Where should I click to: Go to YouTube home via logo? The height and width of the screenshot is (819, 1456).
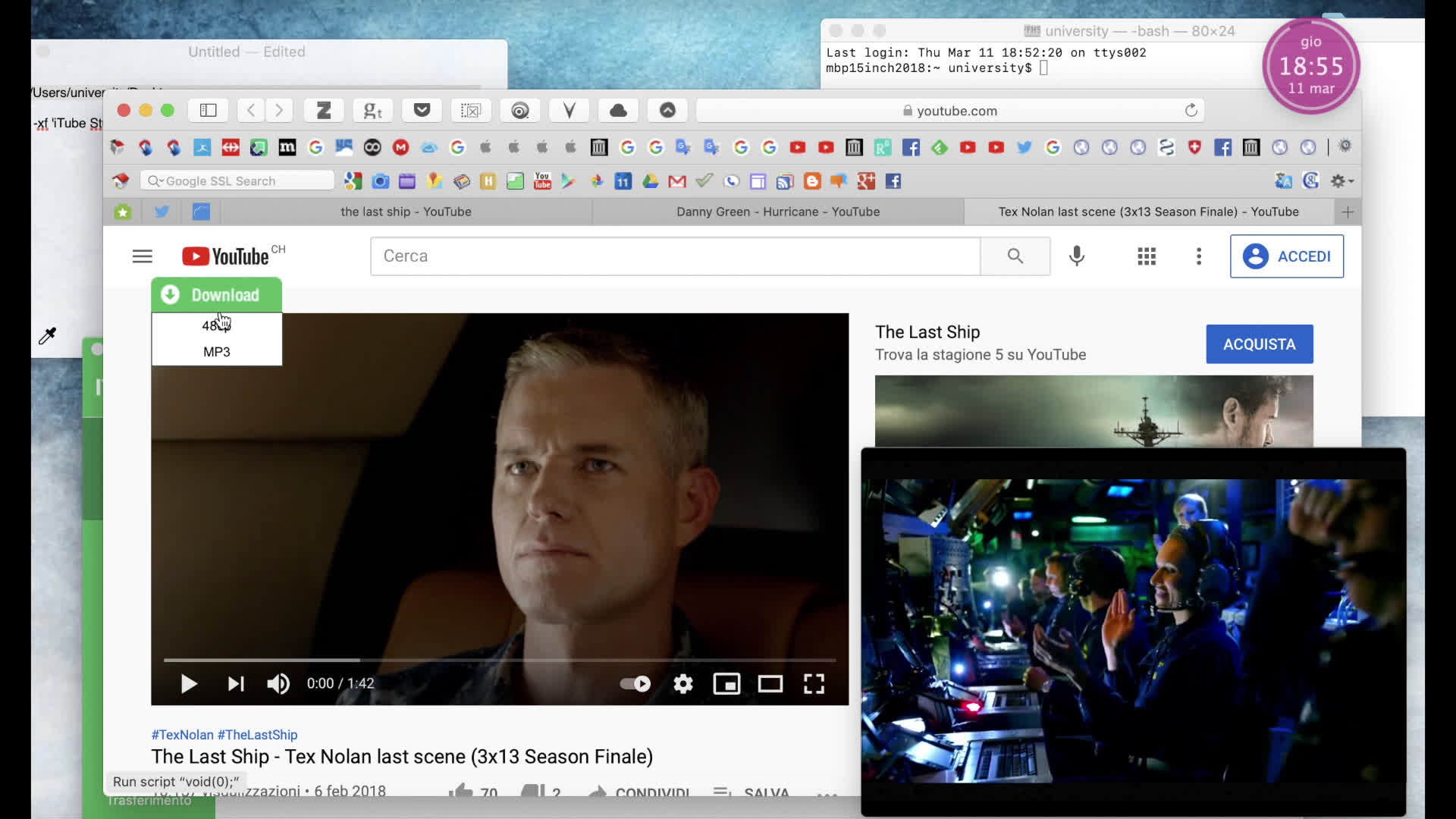pos(226,256)
